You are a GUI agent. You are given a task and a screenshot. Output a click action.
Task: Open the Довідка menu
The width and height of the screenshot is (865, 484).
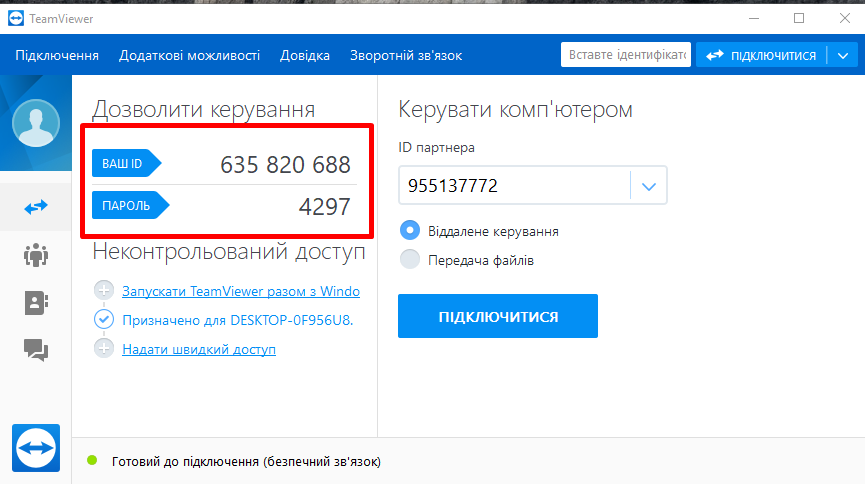tap(305, 56)
